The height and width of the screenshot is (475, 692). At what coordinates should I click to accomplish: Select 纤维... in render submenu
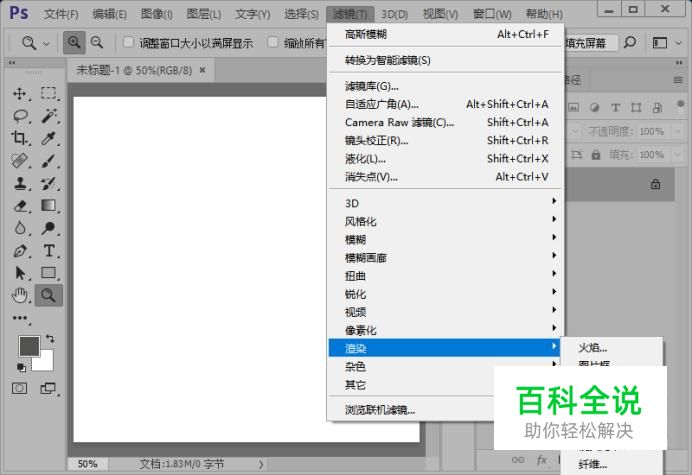coord(612,464)
